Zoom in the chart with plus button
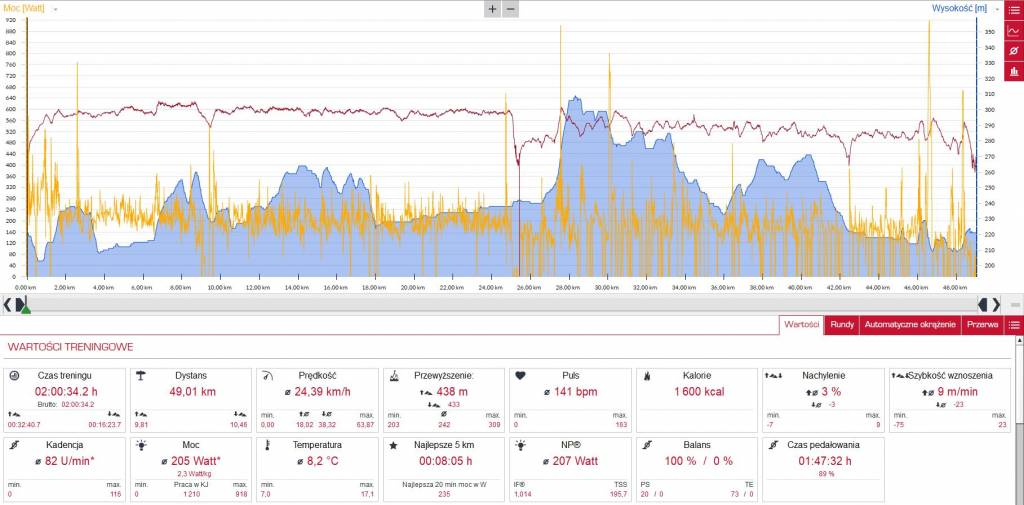 click(x=492, y=9)
